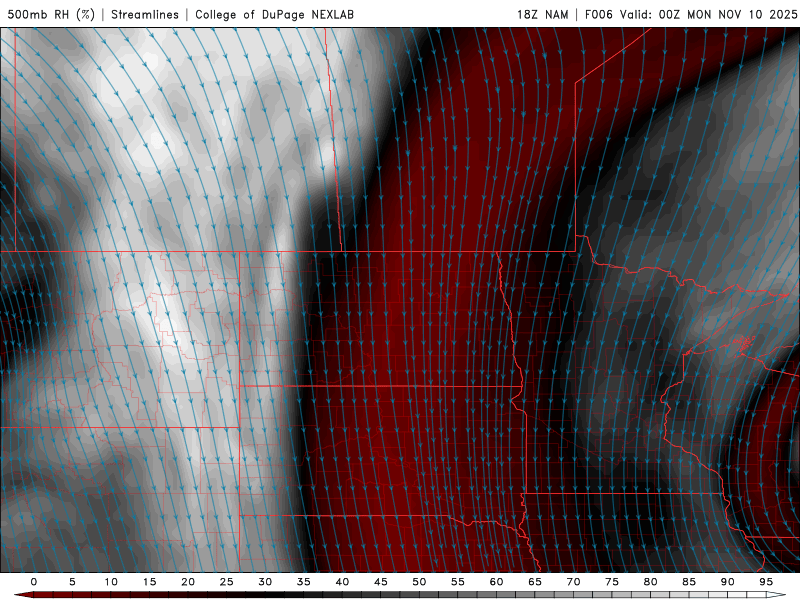Click the 35 label on the color scale
Image resolution: width=800 pixels, height=600 pixels.
[x=304, y=582]
